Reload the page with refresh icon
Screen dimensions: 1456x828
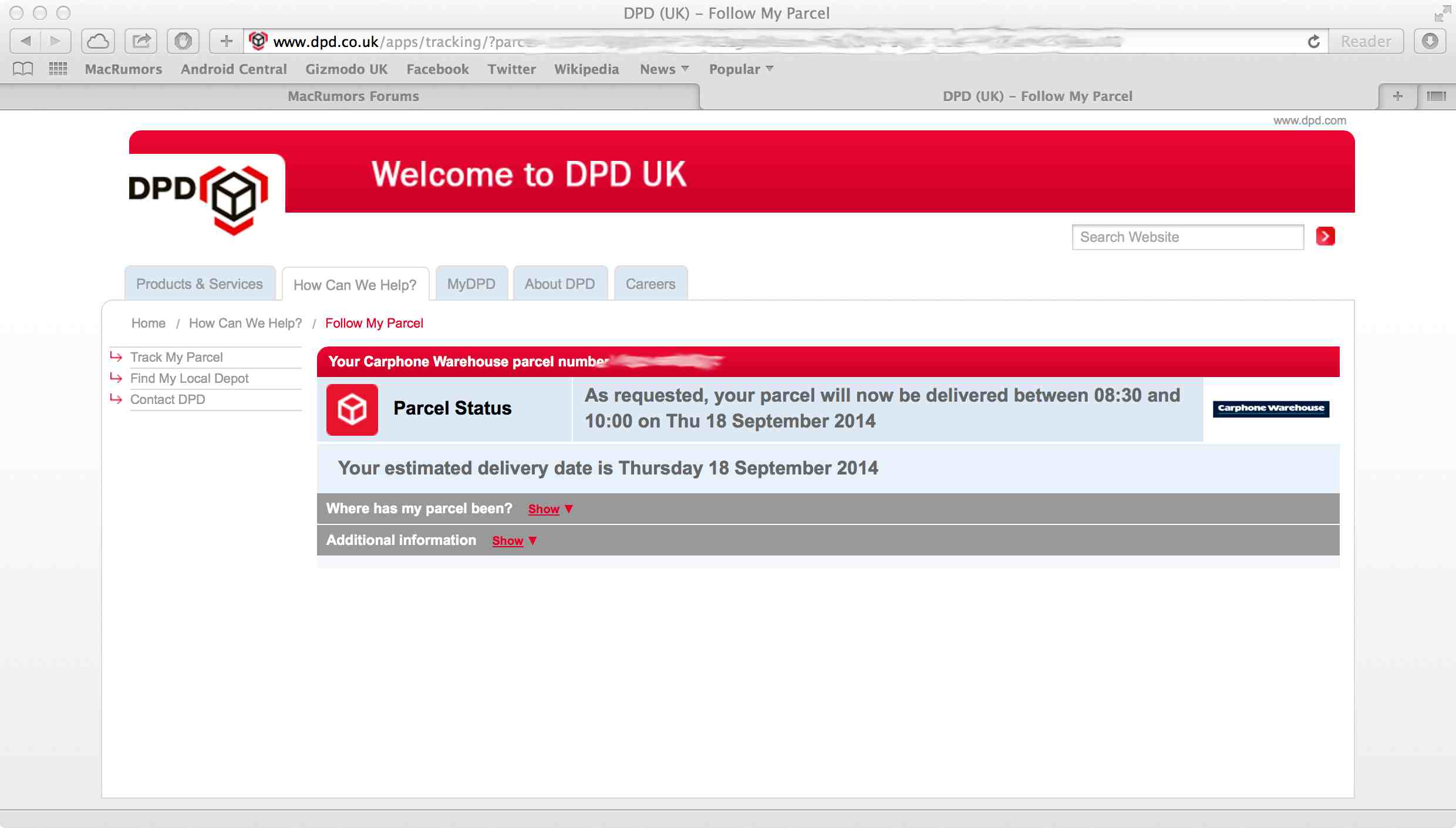click(x=1314, y=41)
